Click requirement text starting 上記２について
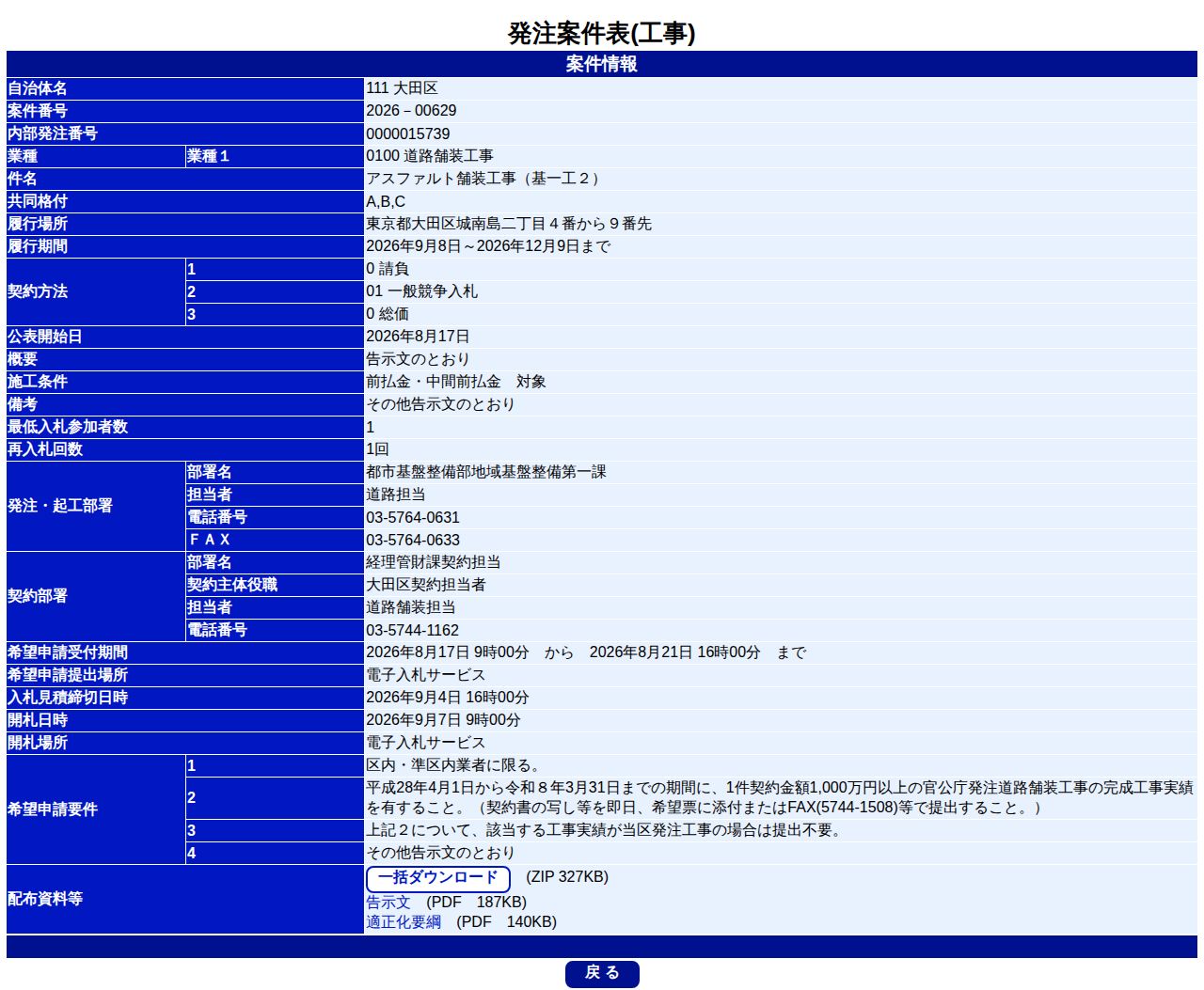This screenshot has width=1204, height=990. pos(607,830)
